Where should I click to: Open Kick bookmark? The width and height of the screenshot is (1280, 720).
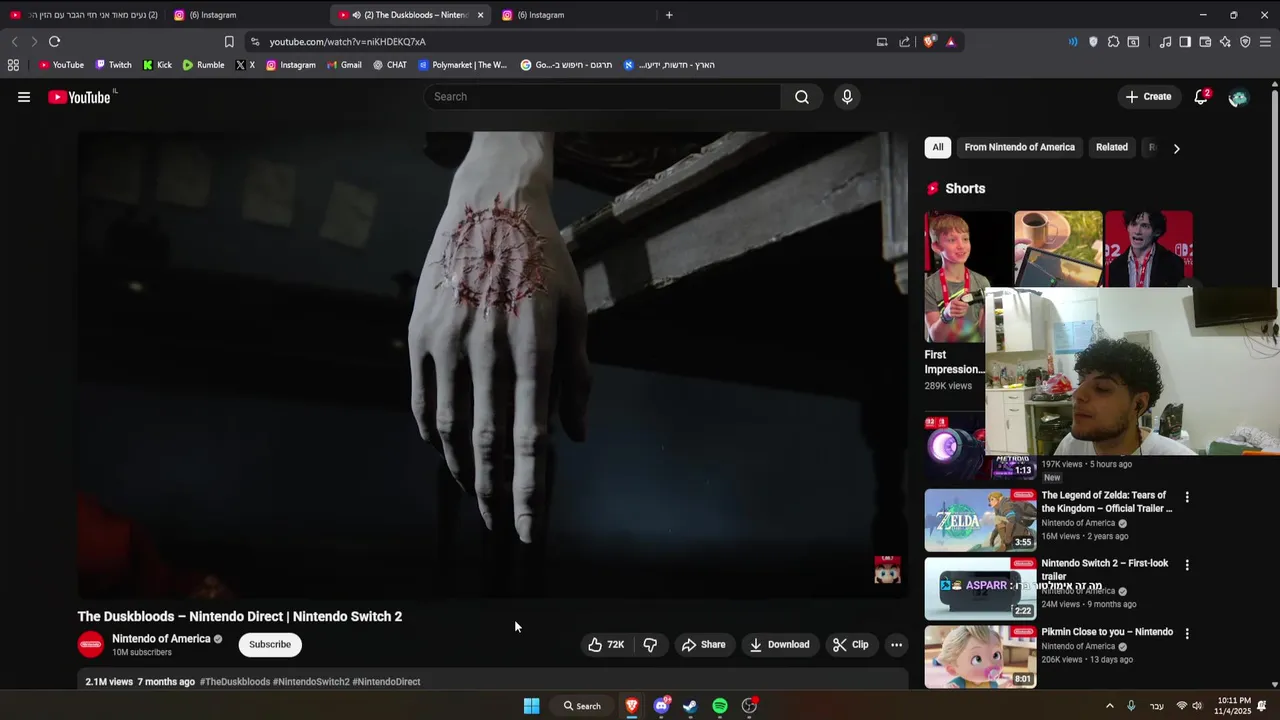[157, 65]
